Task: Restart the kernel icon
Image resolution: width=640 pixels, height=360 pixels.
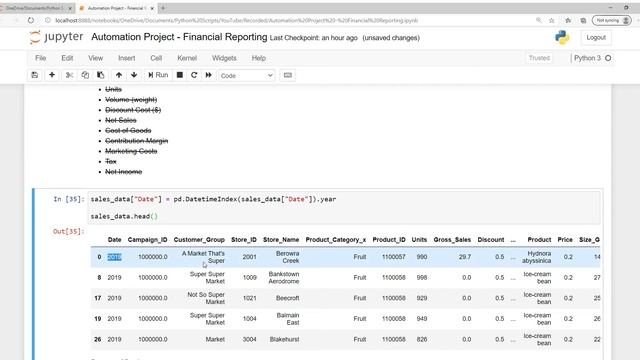Action: tap(194, 75)
